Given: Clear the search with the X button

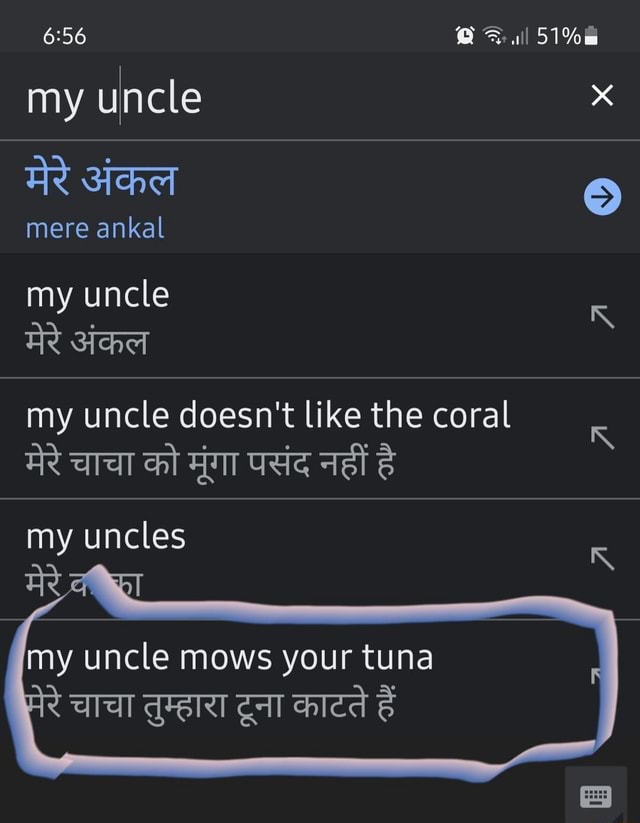Looking at the screenshot, I should pos(603,97).
